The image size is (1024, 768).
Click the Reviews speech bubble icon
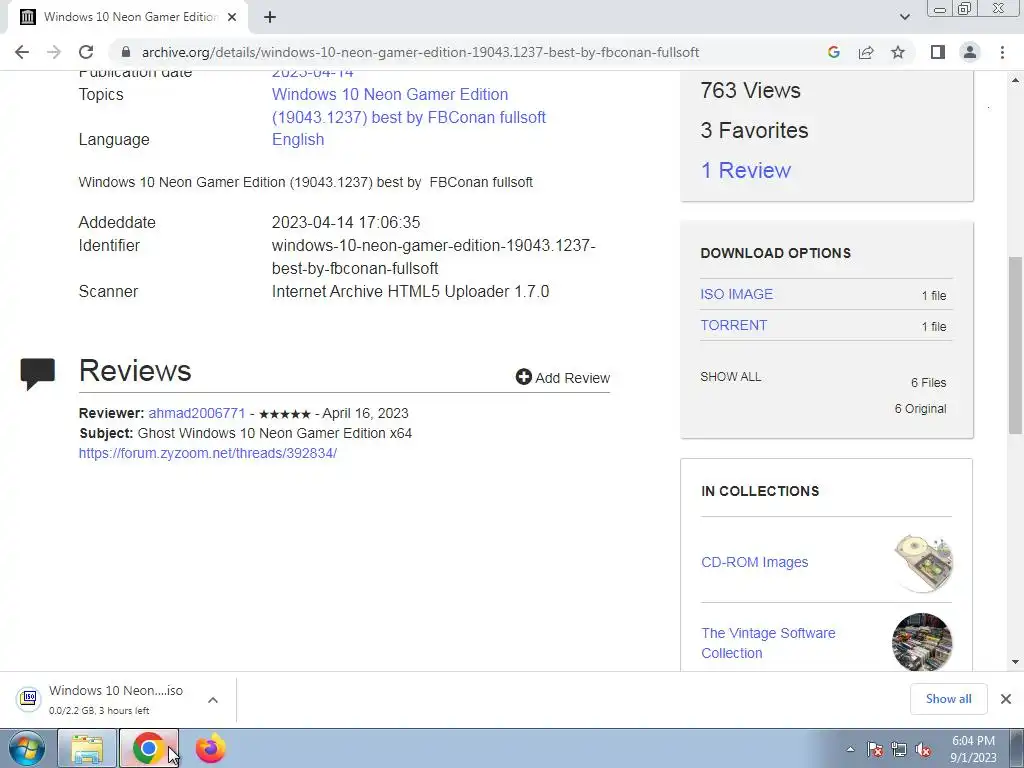pos(37,374)
